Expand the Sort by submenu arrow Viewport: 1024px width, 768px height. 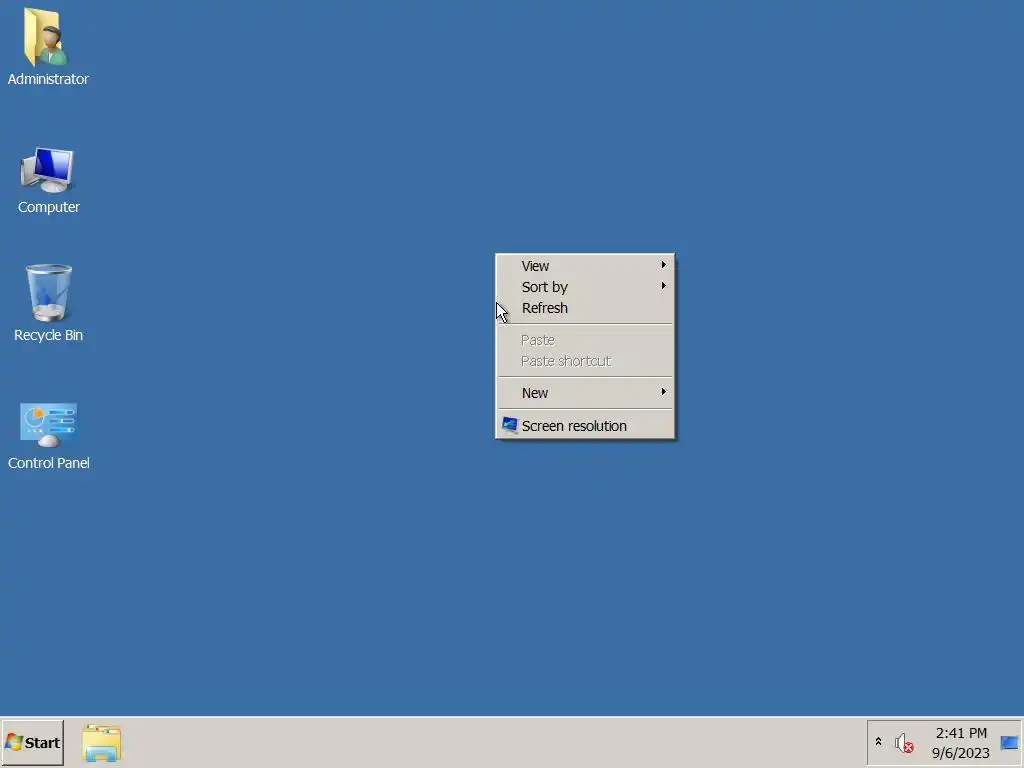pos(664,285)
